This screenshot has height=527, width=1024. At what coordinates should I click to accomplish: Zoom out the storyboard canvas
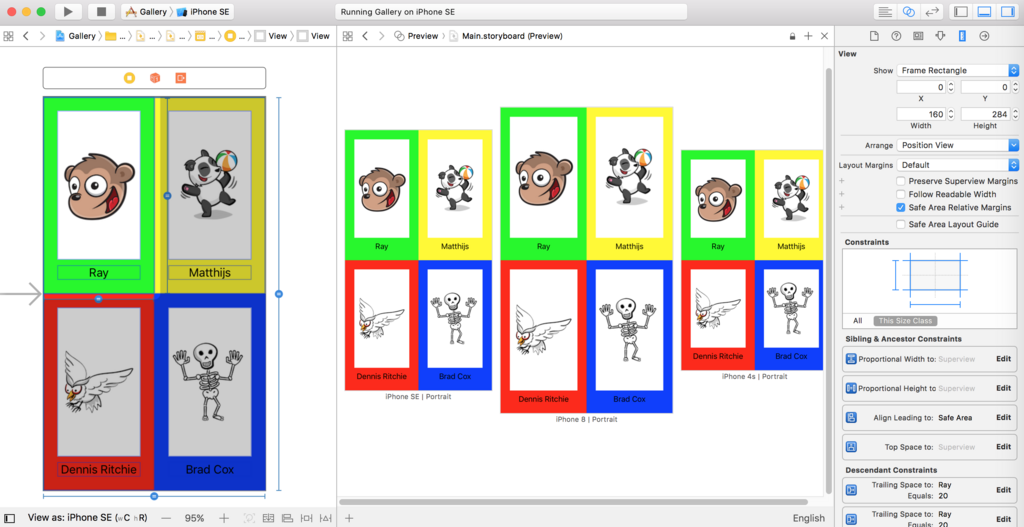tap(166, 518)
